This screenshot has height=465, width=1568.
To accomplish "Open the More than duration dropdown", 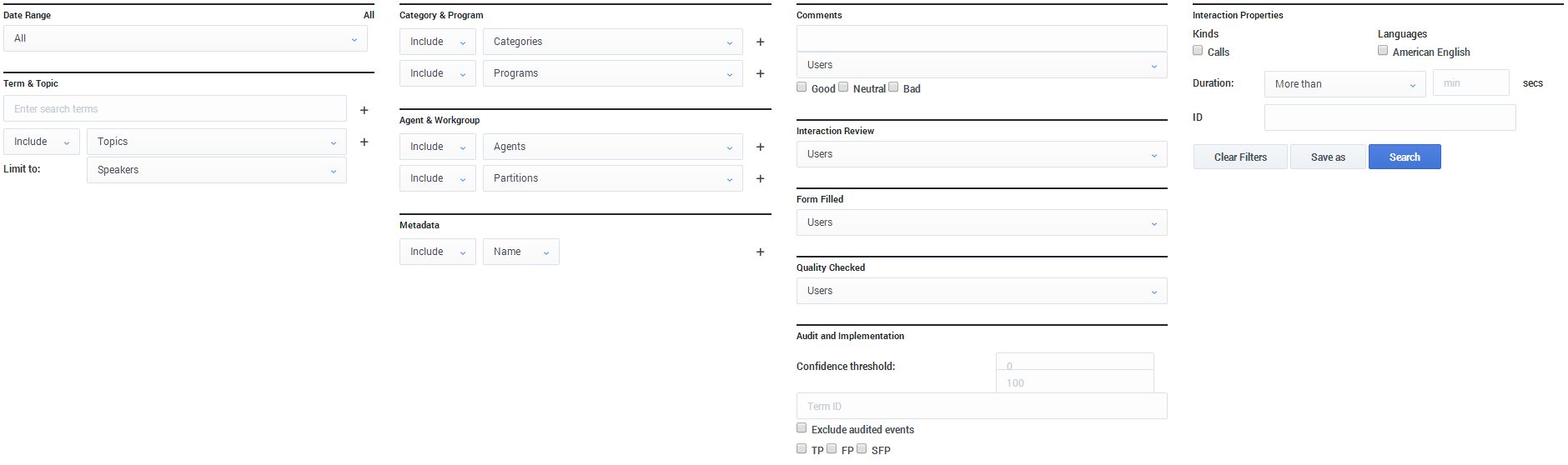I will [1344, 84].
